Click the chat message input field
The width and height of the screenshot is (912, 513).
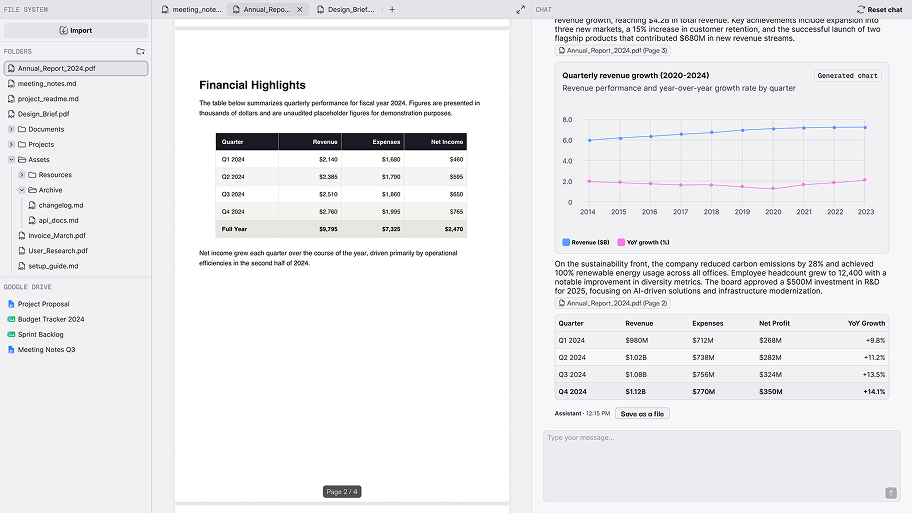(x=721, y=465)
